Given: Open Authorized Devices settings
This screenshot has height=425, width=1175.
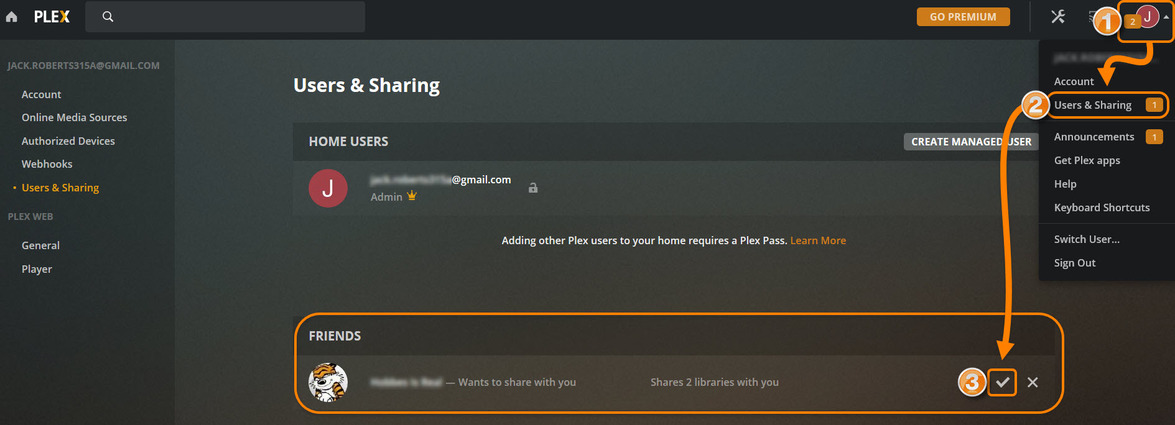Looking at the screenshot, I should tap(68, 141).
